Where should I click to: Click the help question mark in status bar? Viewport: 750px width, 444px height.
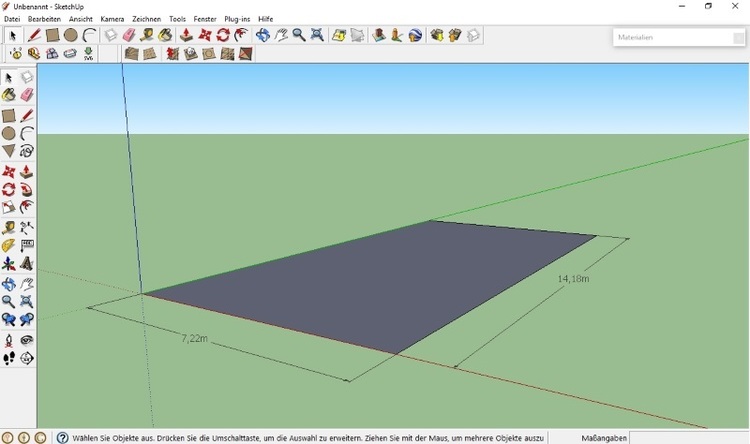(62, 438)
